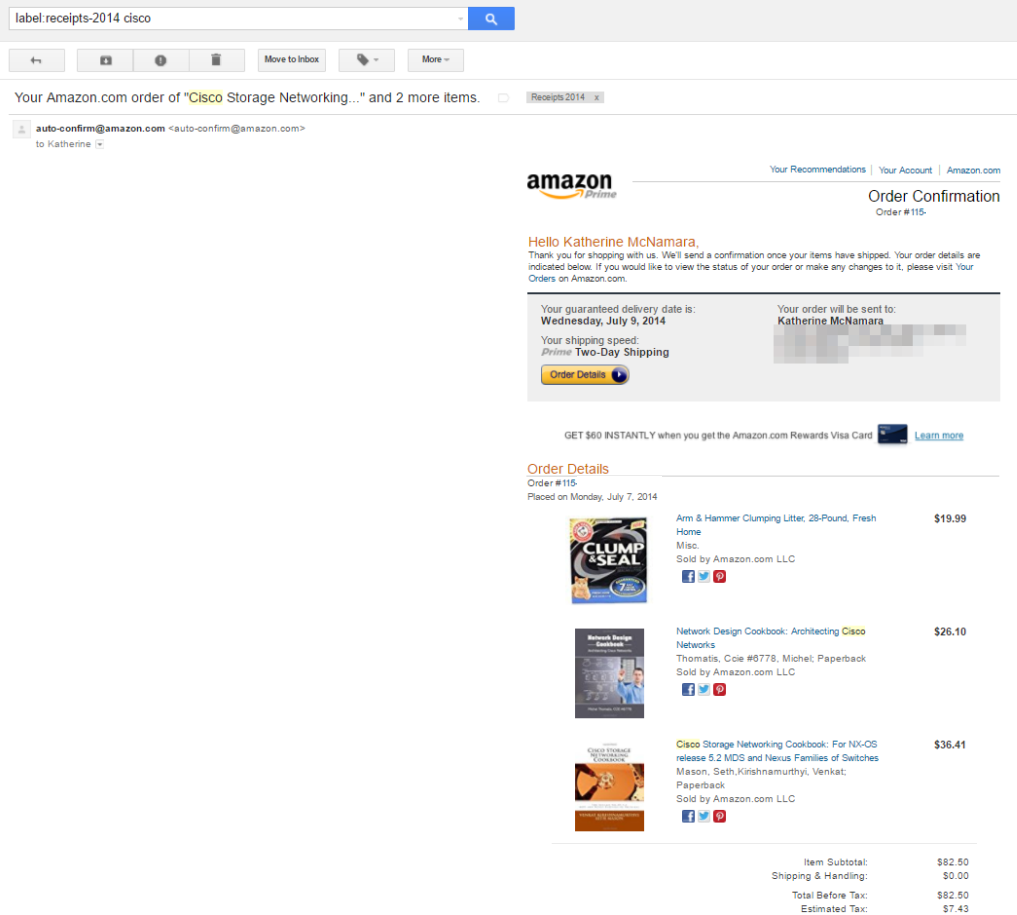This screenshot has width=1017, height=915.
Task: Open the Cisco Storage Networking Cookbook cover image
Action: point(609,787)
